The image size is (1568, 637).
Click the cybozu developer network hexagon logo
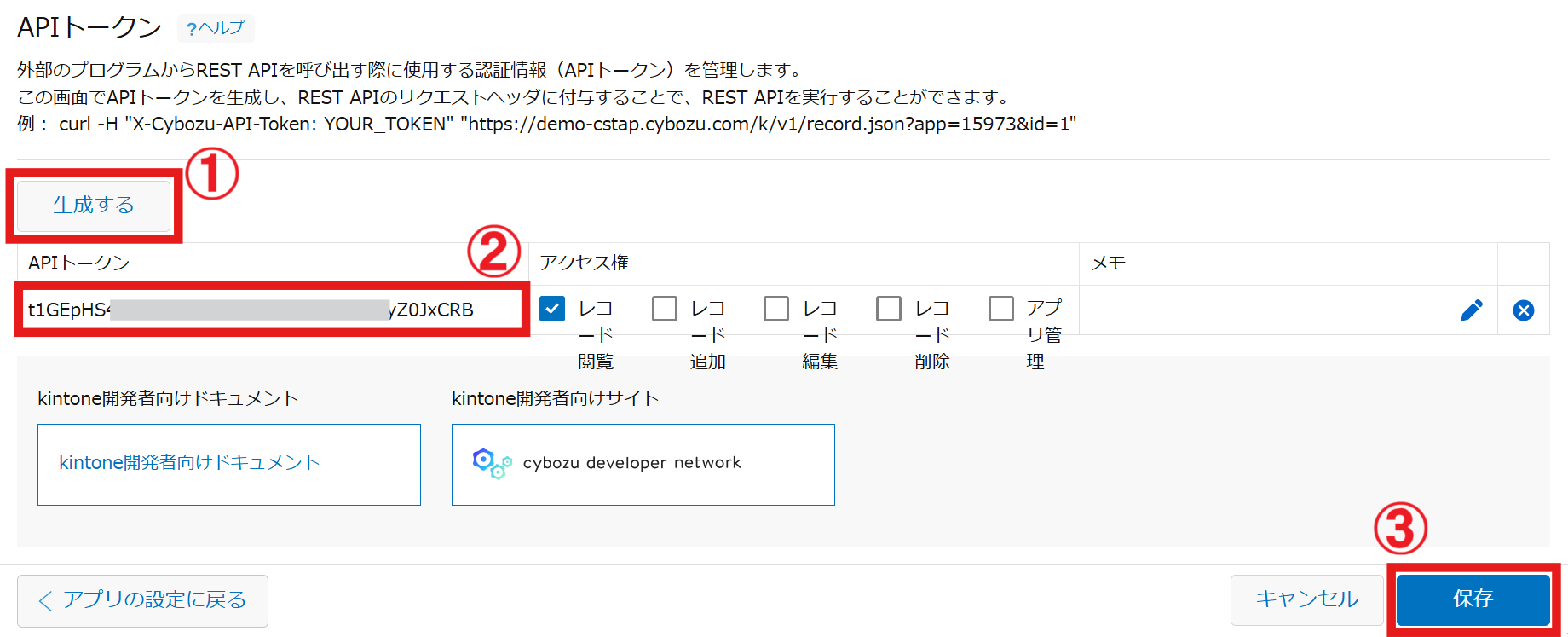coord(491,463)
